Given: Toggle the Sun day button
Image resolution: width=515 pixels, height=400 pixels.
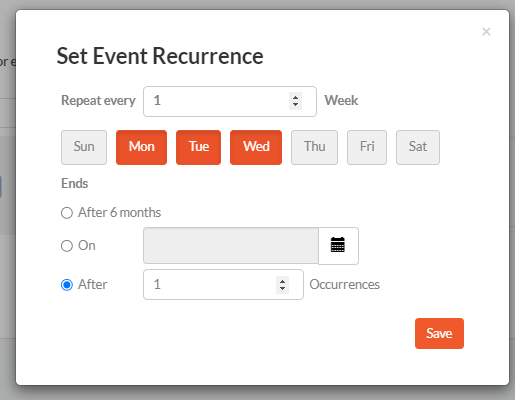Looking at the screenshot, I should (x=84, y=147).
